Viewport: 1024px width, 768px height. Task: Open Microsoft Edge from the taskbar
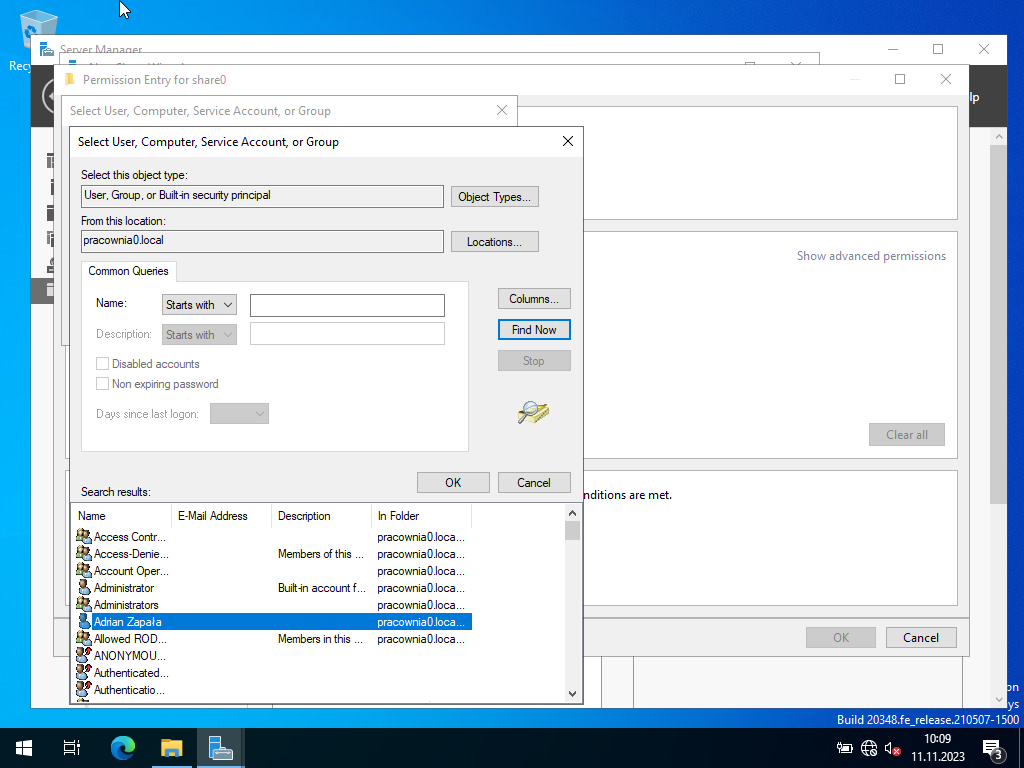(122, 748)
